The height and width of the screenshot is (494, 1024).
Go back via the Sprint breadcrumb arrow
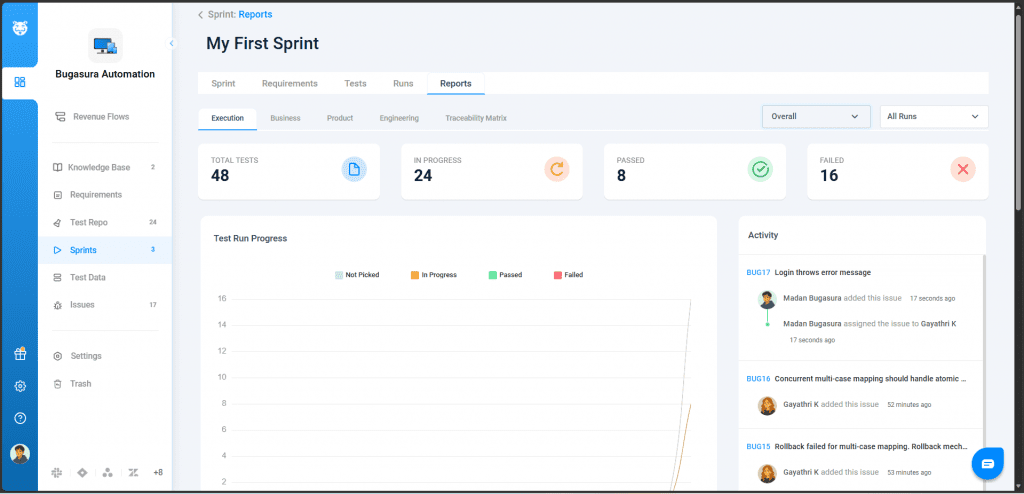200,15
